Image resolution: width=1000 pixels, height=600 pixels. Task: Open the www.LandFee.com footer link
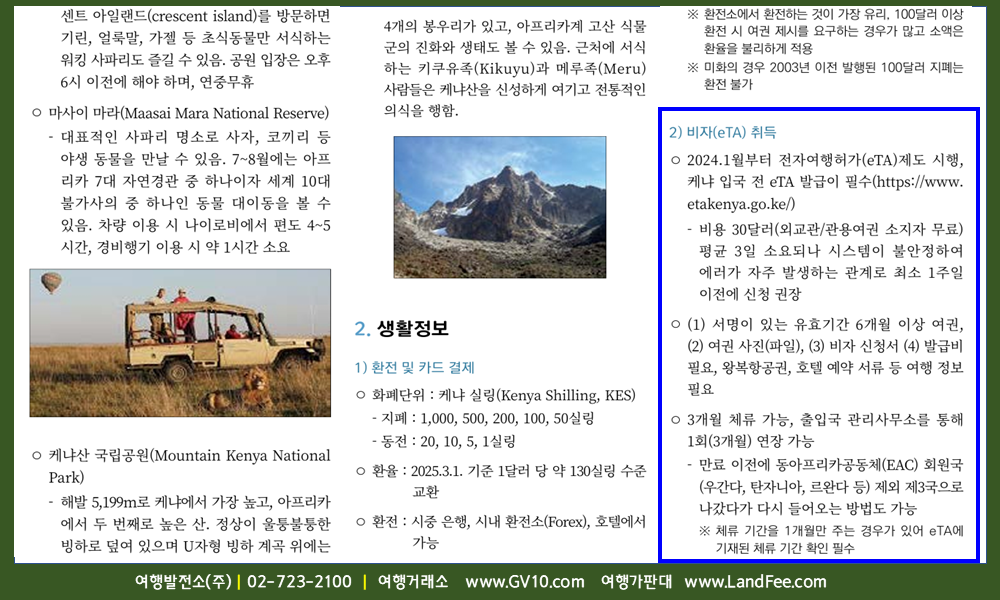pyautogui.click(x=755, y=582)
